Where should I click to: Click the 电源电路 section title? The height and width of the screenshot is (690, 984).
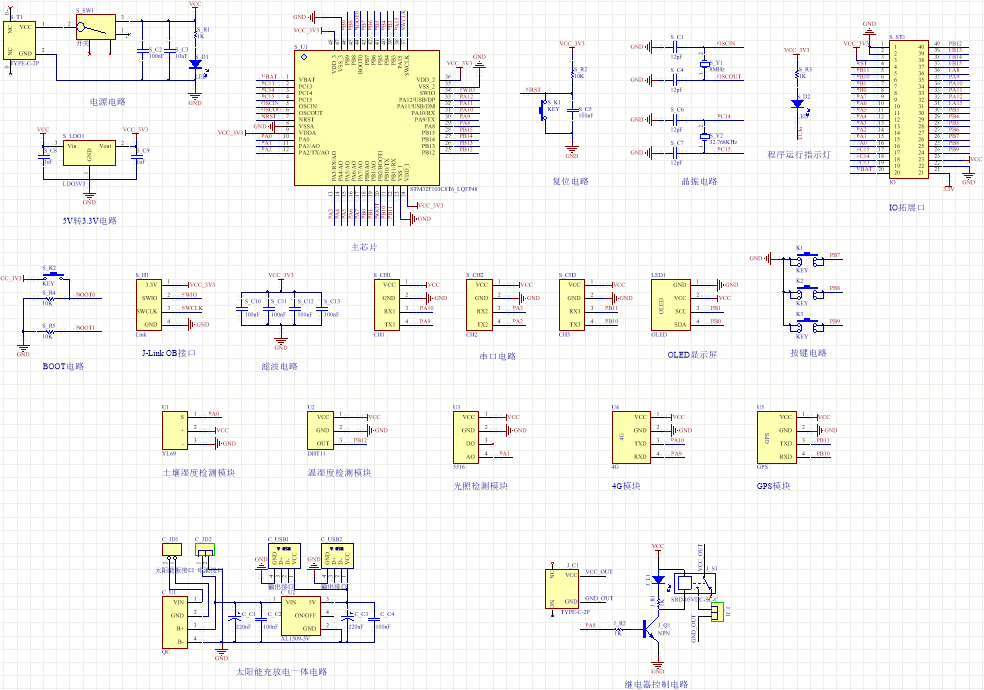point(108,102)
